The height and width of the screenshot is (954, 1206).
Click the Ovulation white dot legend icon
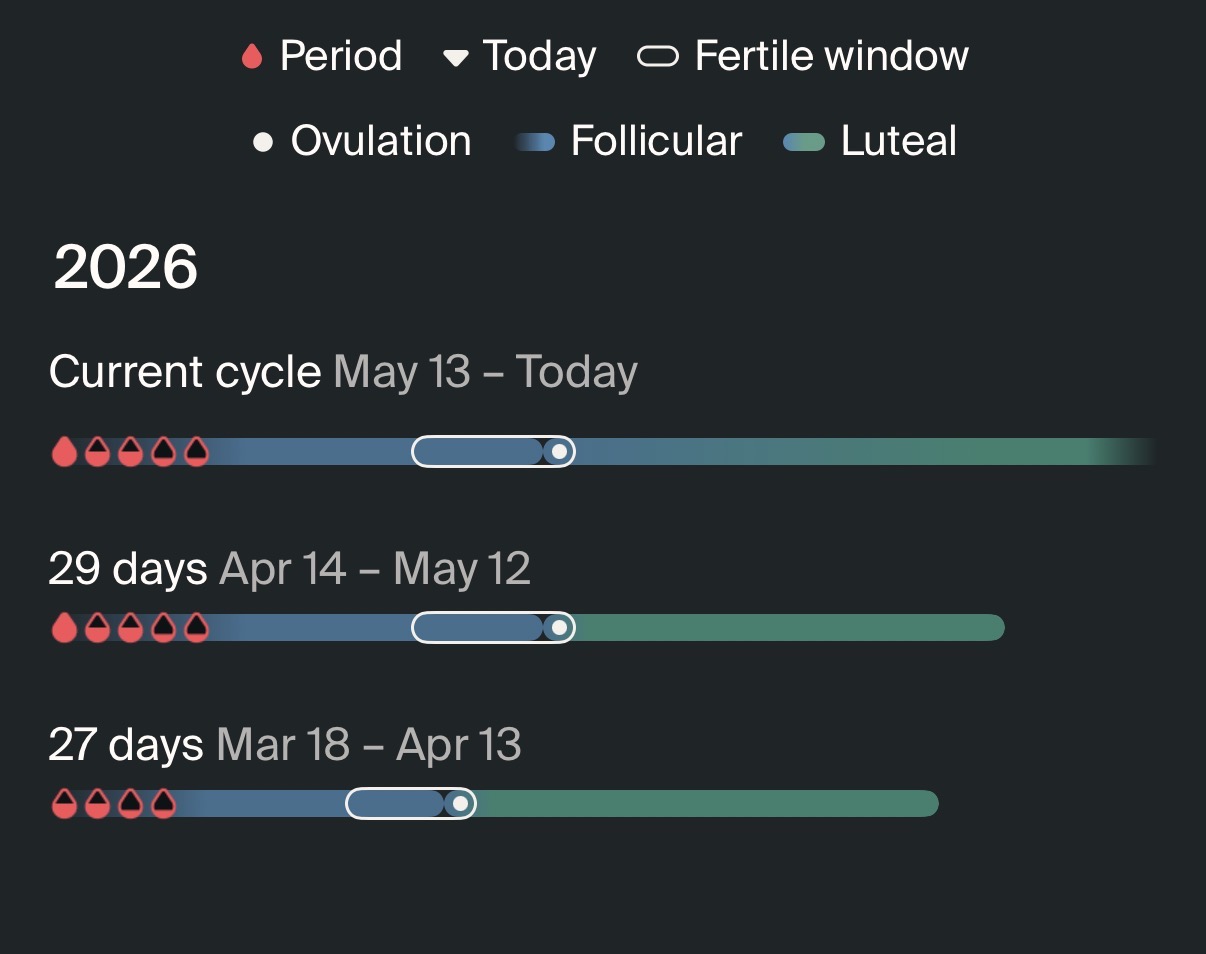(263, 142)
